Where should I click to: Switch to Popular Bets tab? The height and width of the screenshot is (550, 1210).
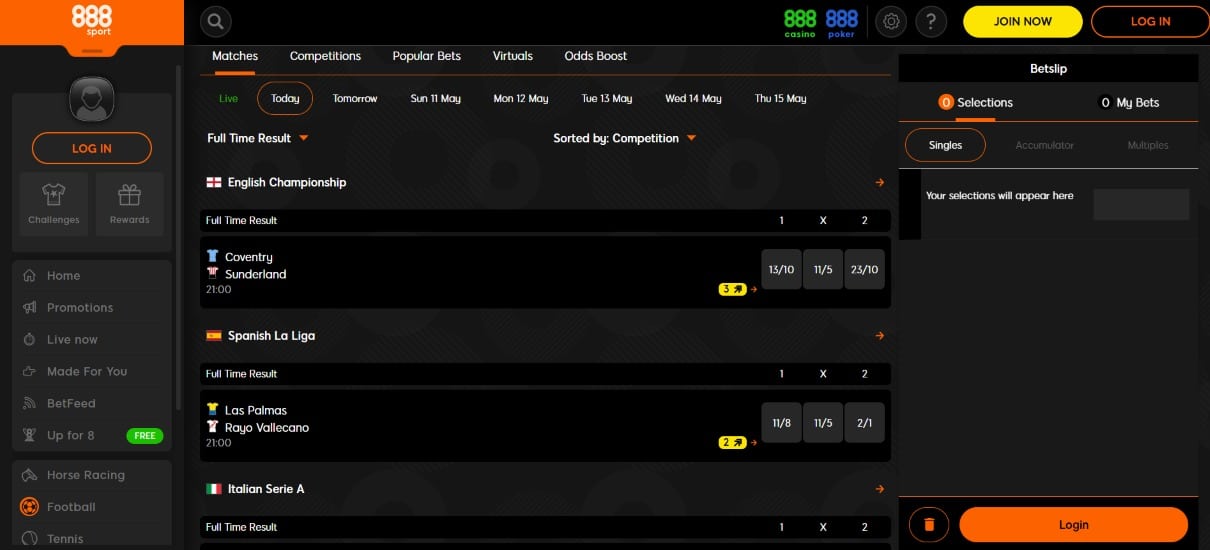(427, 56)
